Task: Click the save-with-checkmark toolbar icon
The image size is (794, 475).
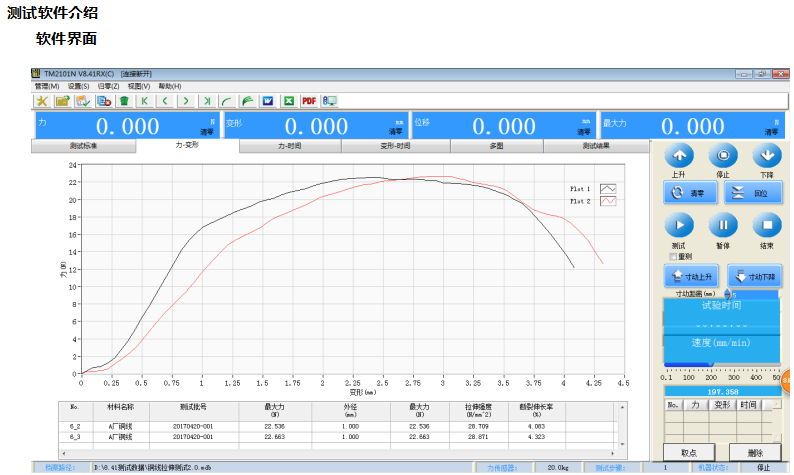Action: coord(83,101)
